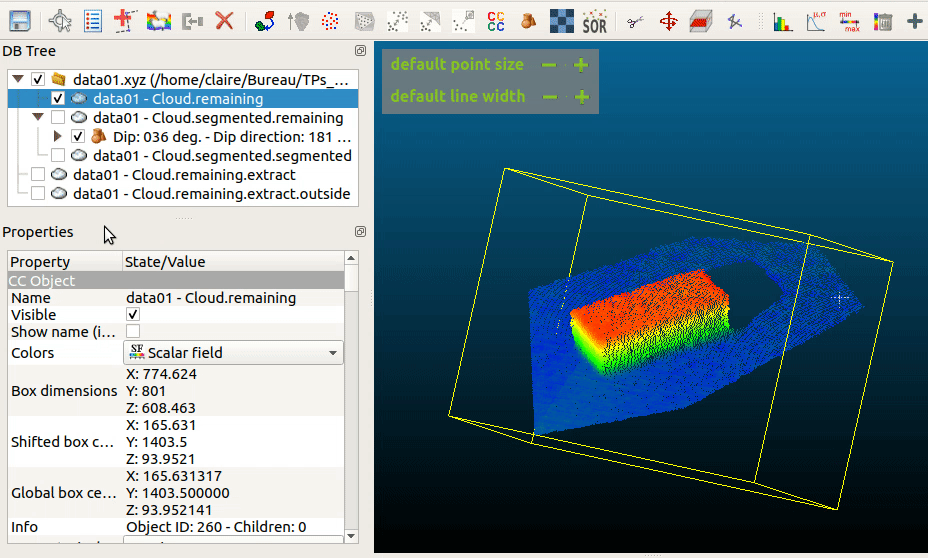Increase default line width with plus
This screenshot has height=558, width=928.
click(x=582, y=96)
